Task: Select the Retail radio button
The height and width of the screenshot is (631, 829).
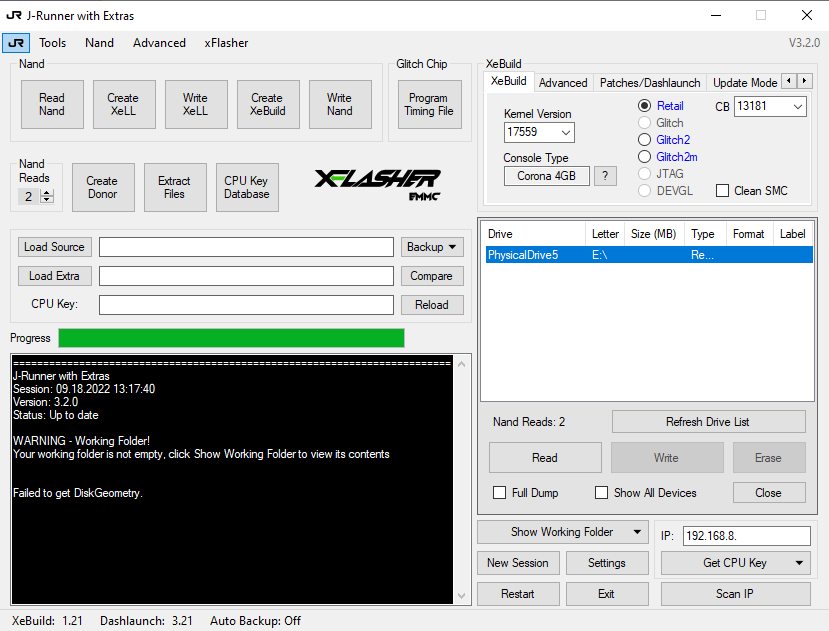Action: 644,106
